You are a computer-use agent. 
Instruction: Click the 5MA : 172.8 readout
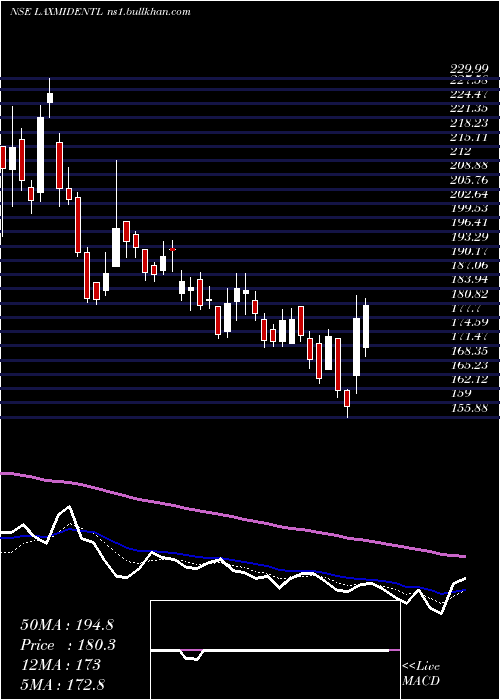click(x=62, y=685)
